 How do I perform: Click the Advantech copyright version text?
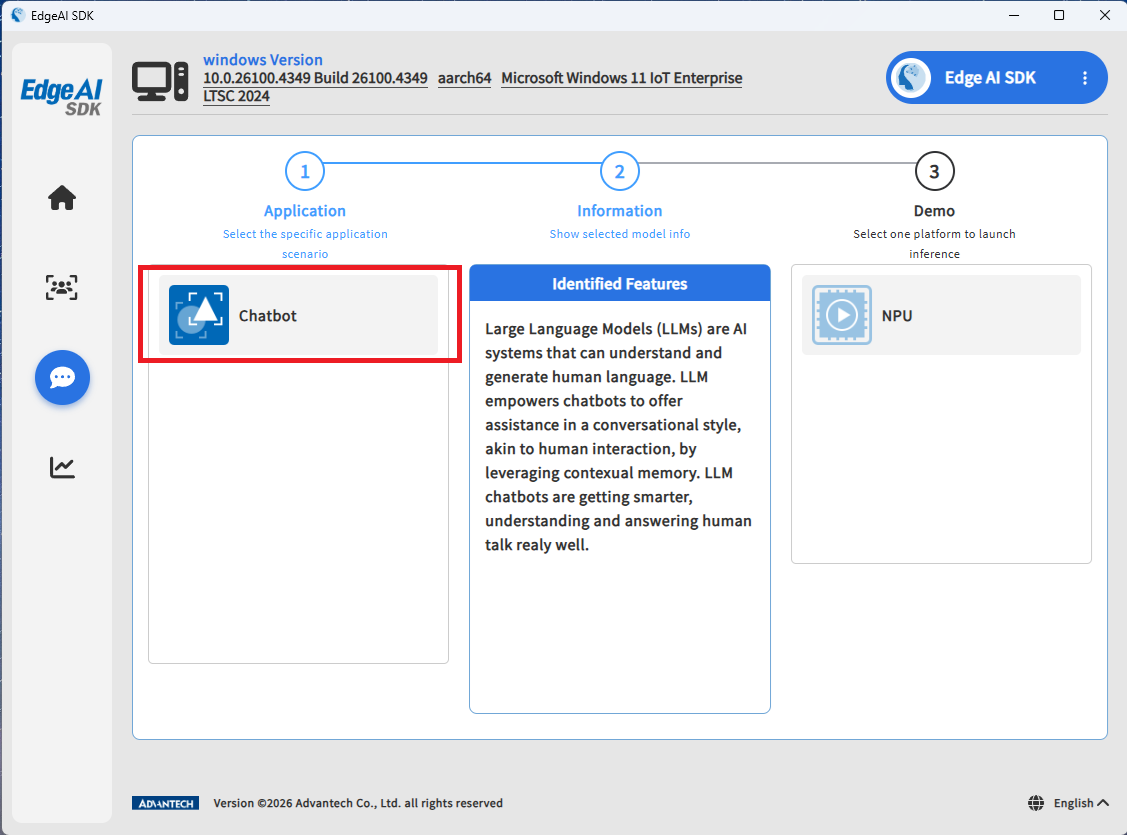point(358,803)
